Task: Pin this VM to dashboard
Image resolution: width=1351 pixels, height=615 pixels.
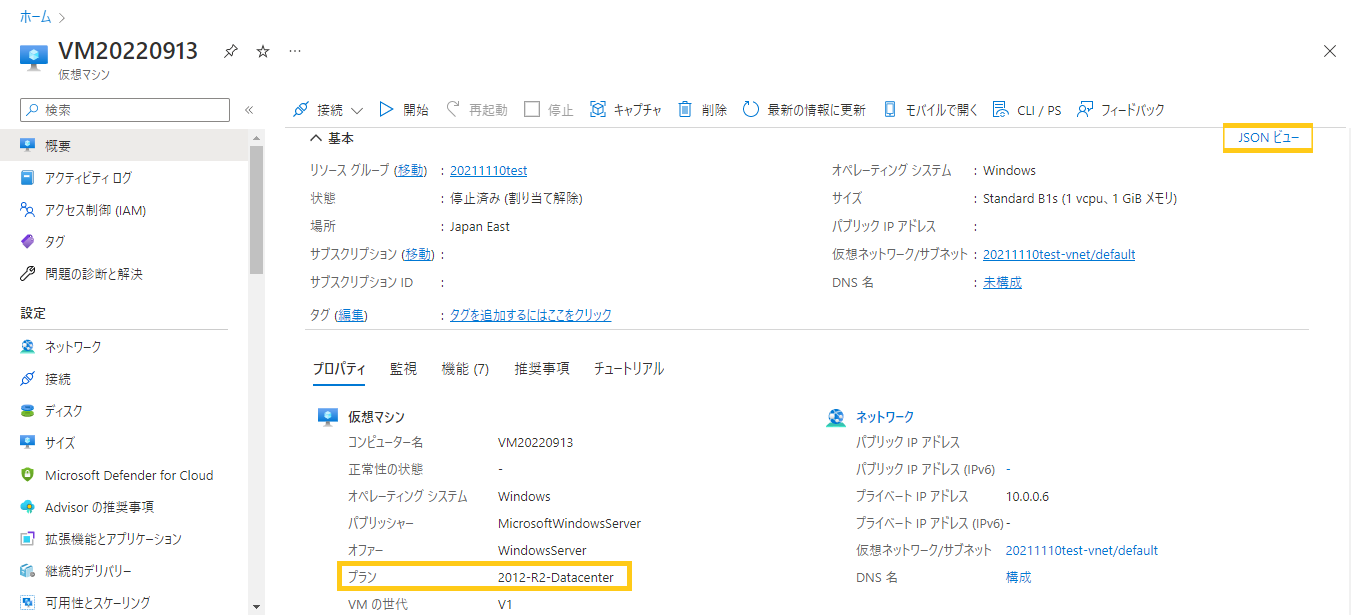Action: click(230, 51)
